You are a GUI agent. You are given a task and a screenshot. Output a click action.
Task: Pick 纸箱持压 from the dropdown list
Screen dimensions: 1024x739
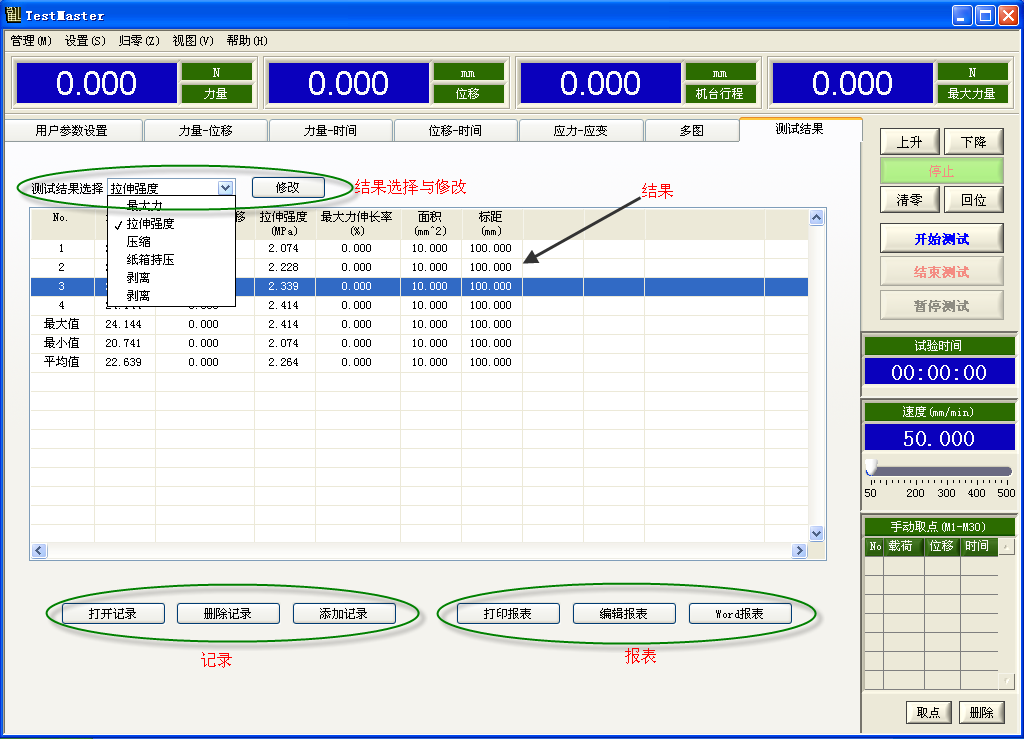pos(150,260)
